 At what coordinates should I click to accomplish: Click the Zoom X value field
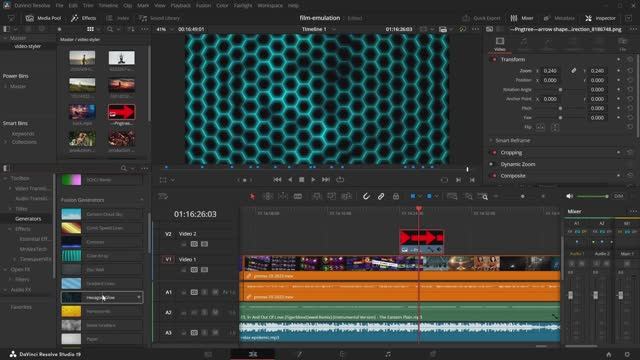click(x=551, y=71)
